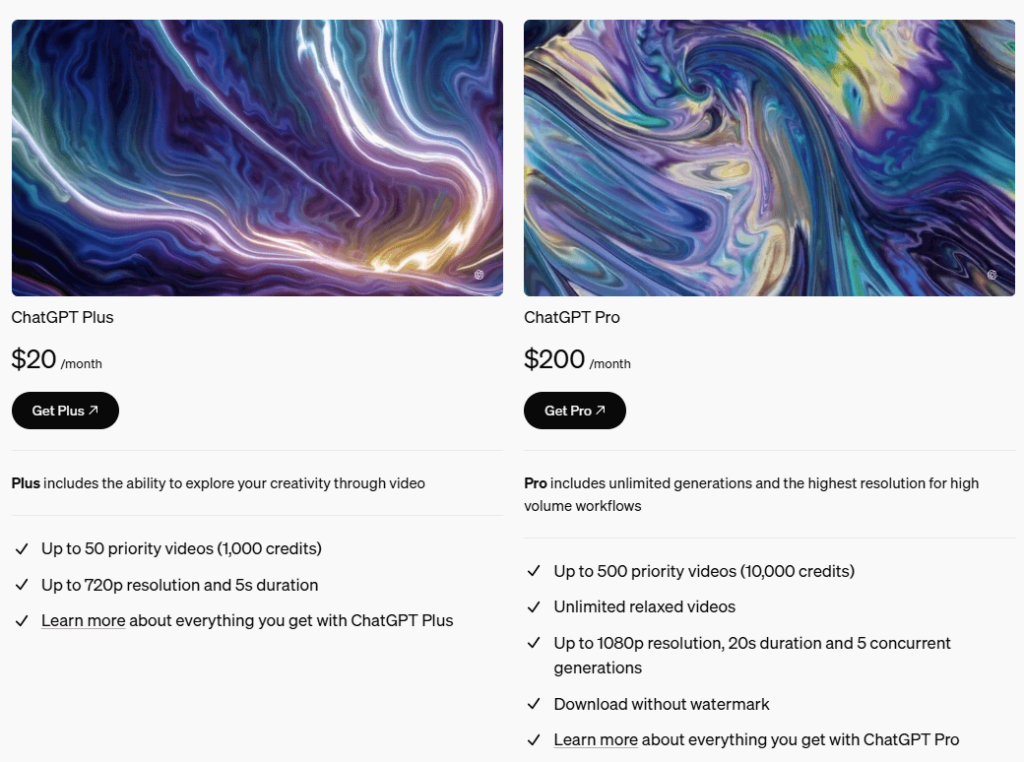Open Learn more link for ChatGPT Plus

[83, 620]
